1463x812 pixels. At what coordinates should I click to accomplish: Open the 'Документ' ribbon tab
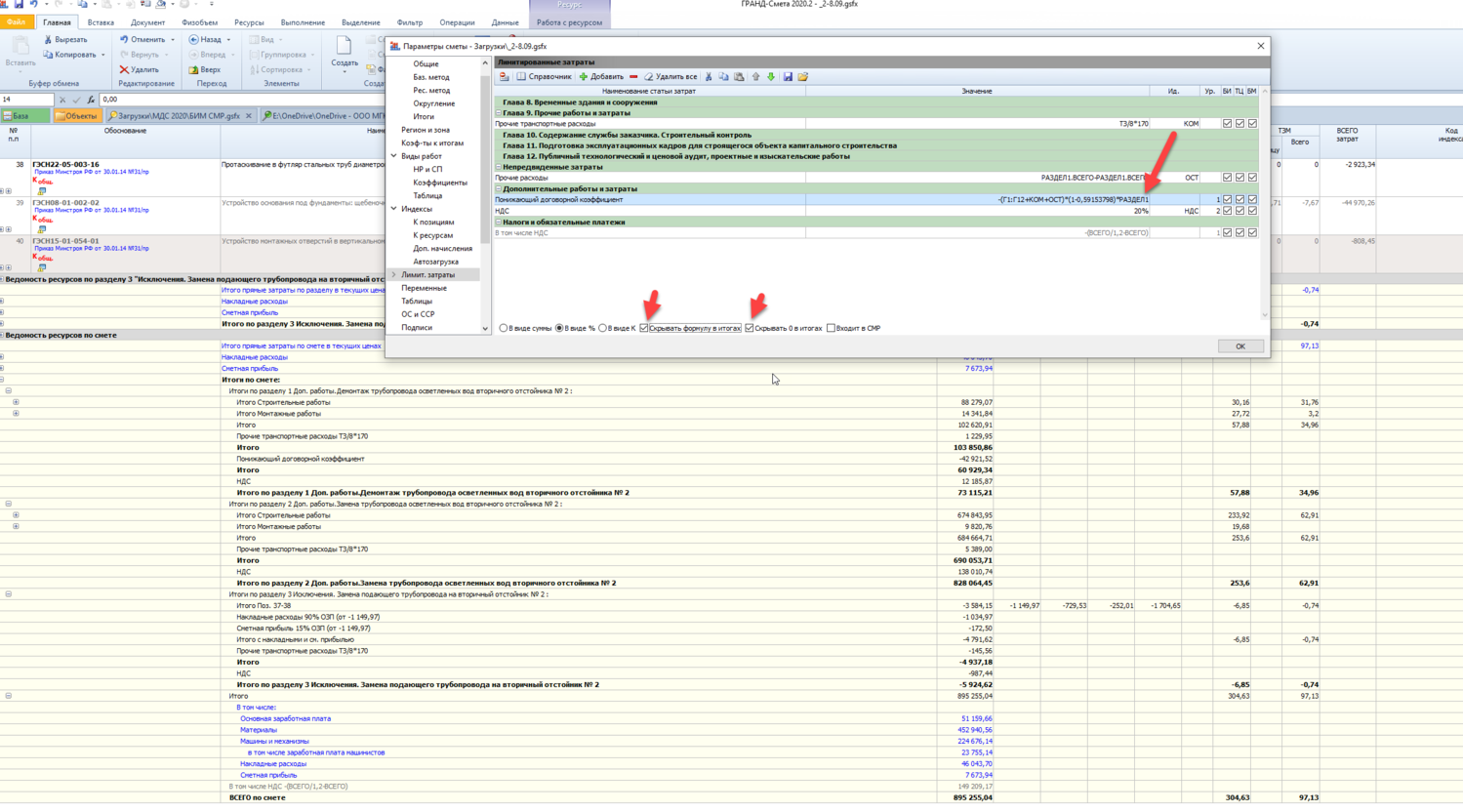[x=147, y=22]
